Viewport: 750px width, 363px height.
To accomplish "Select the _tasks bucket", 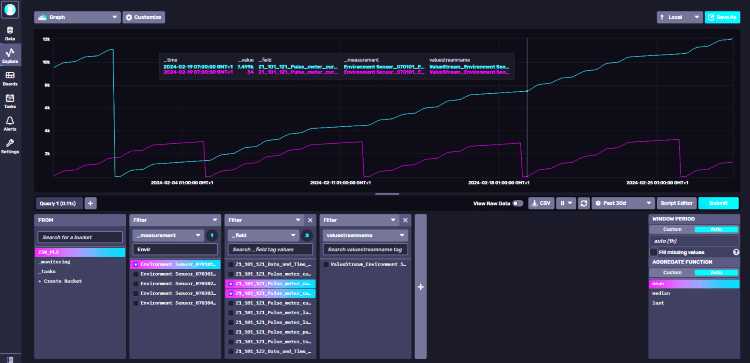I will point(80,271).
